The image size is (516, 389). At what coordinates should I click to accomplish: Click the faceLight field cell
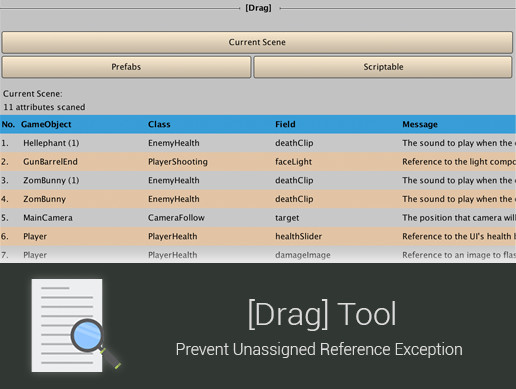point(293,162)
